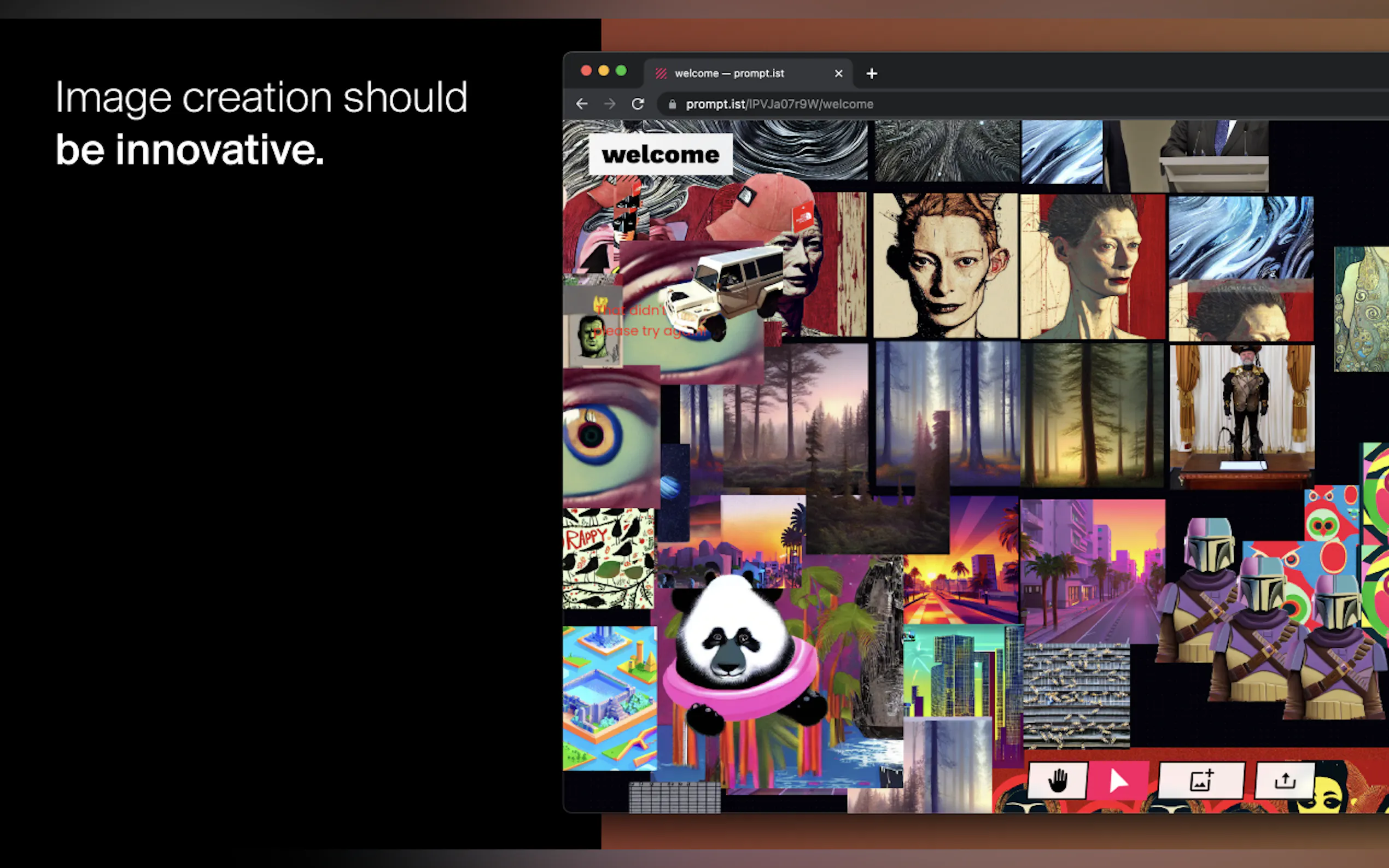1389x868 pixels.
Task: Click the browser forward arrow
Action: (x=610, y=104)
